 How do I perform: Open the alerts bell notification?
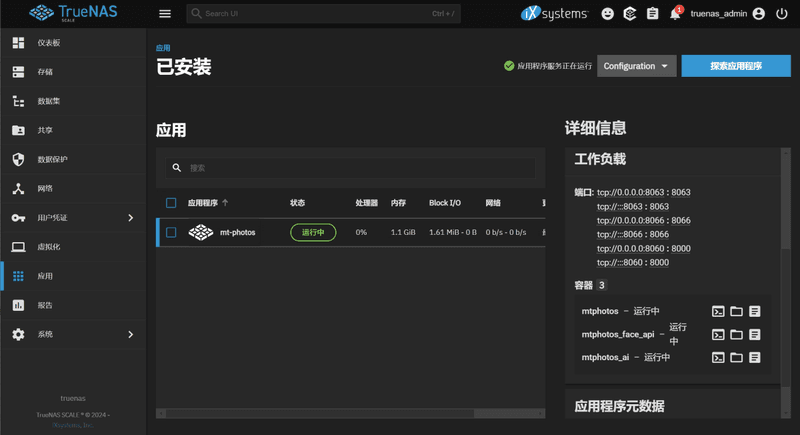pos(676,13)
